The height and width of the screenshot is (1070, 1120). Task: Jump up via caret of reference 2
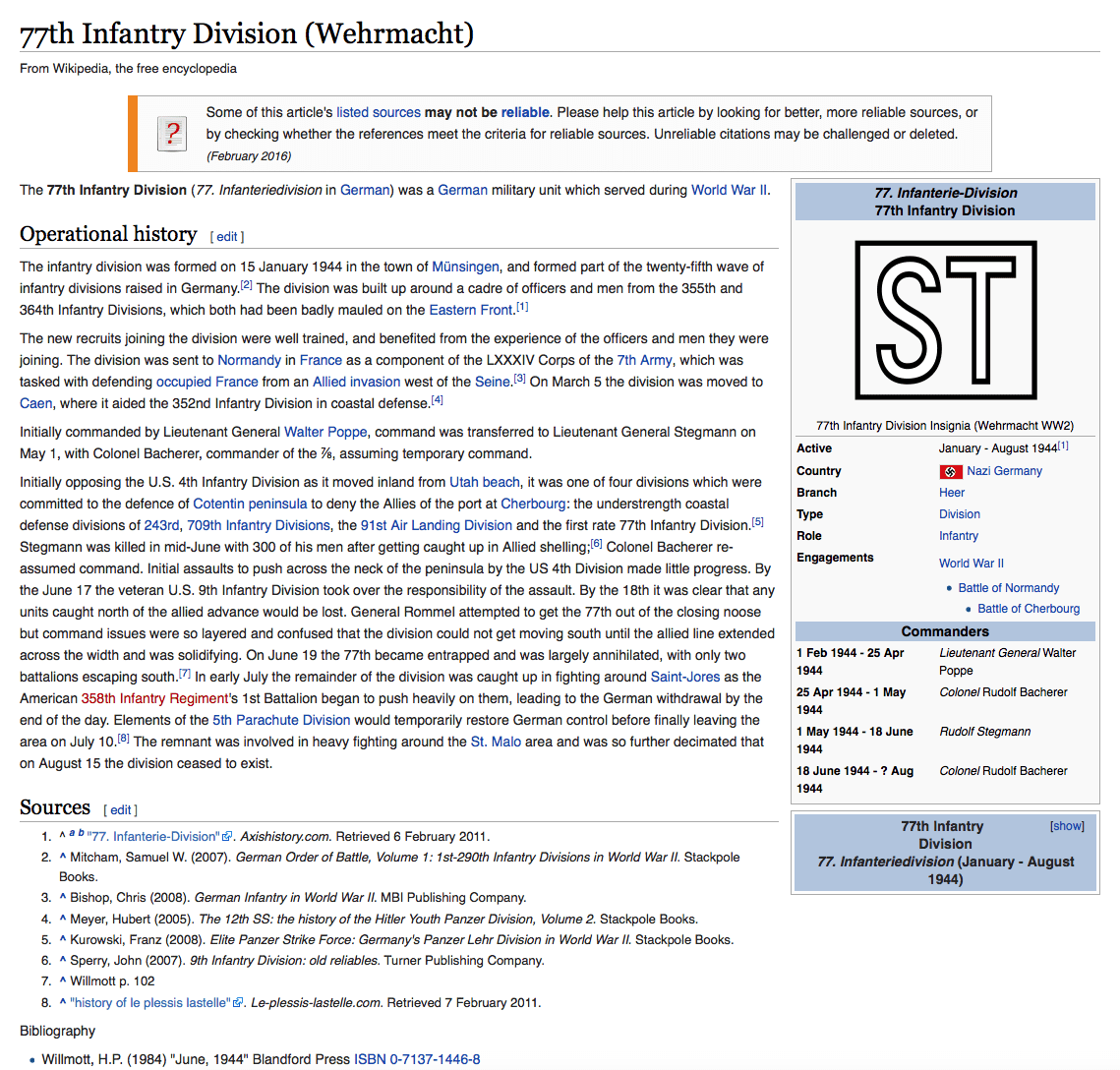click(x=63, y=858)
